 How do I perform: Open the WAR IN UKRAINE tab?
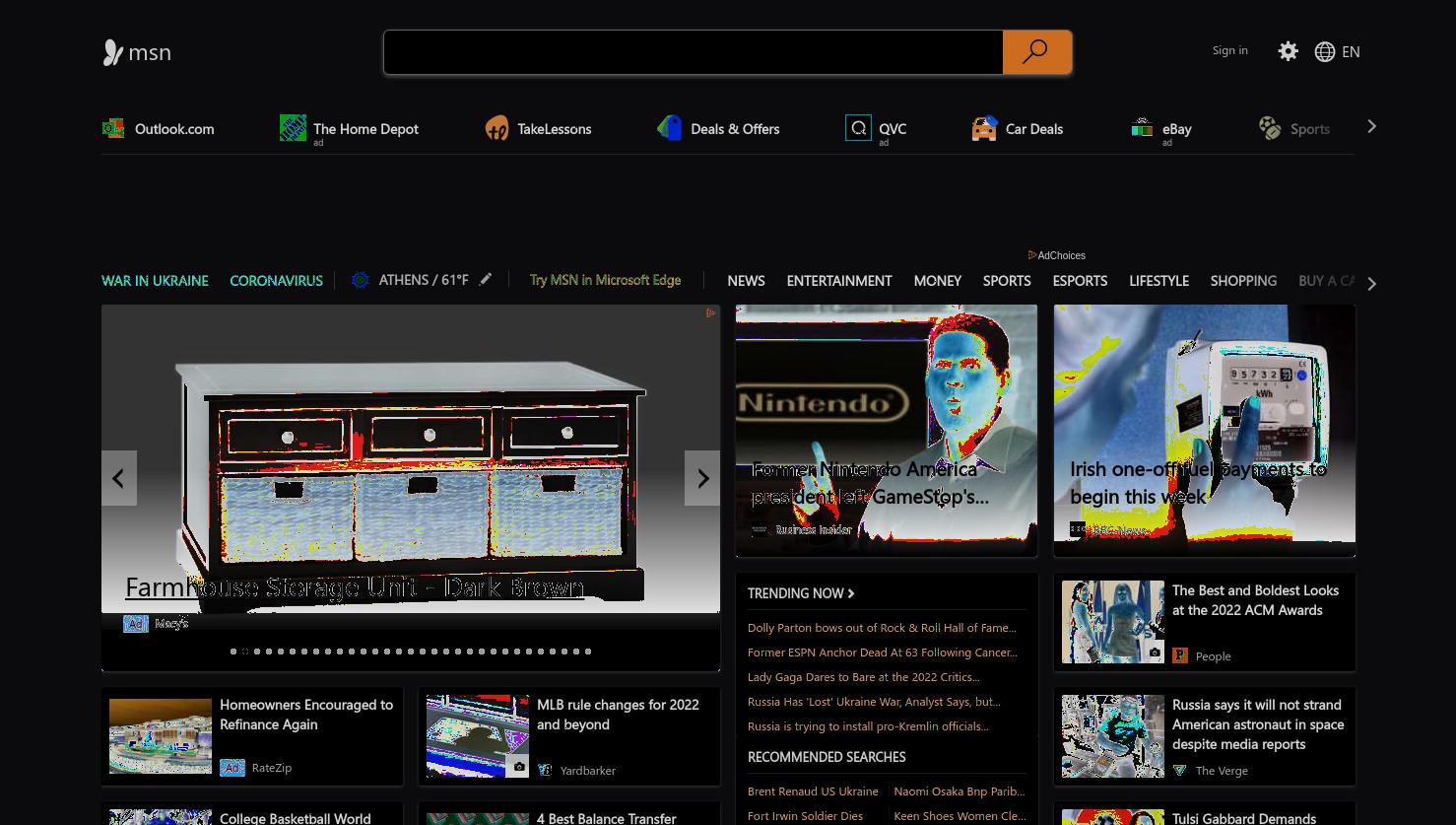click(x=155, y=280)
